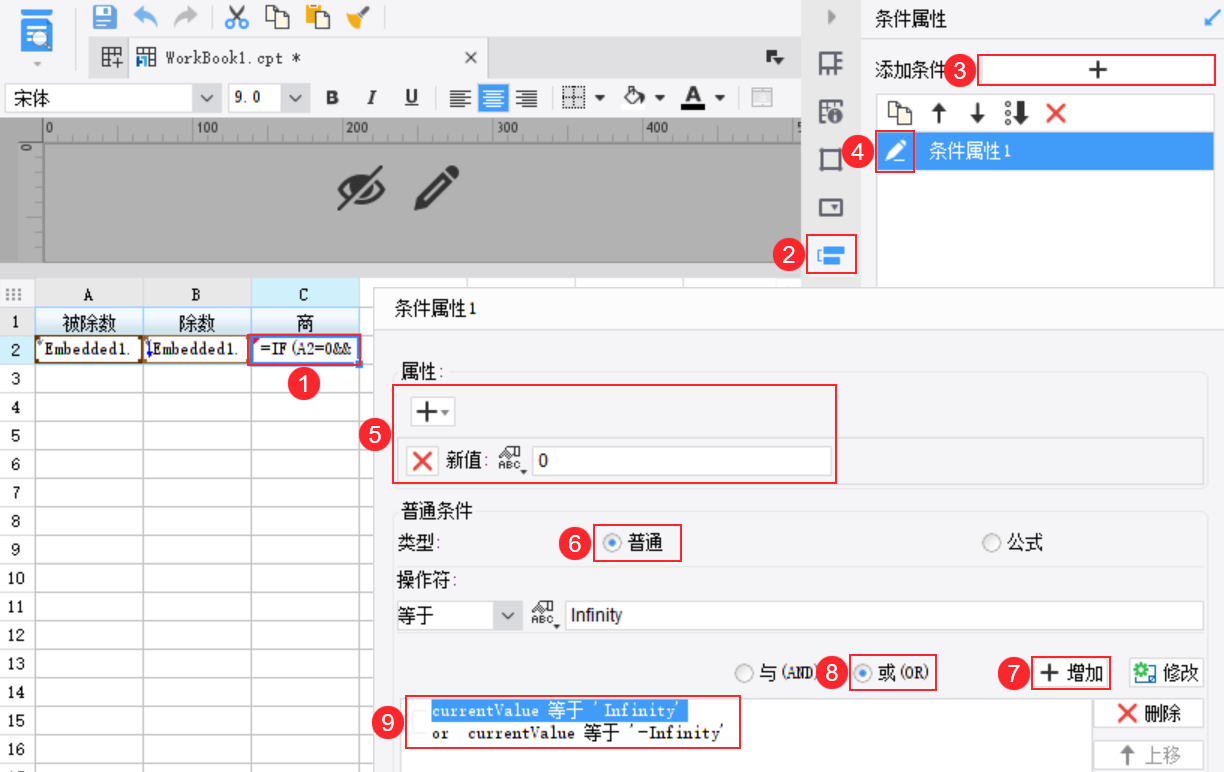This screenshot has height=772, width=1224.
Task: Collapse the right panel with the arrow icon
Action: [x=830, y=17]
